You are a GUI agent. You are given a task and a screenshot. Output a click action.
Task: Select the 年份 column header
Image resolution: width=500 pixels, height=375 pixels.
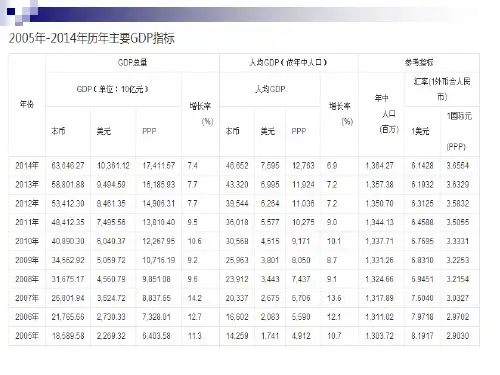(27, 104)
